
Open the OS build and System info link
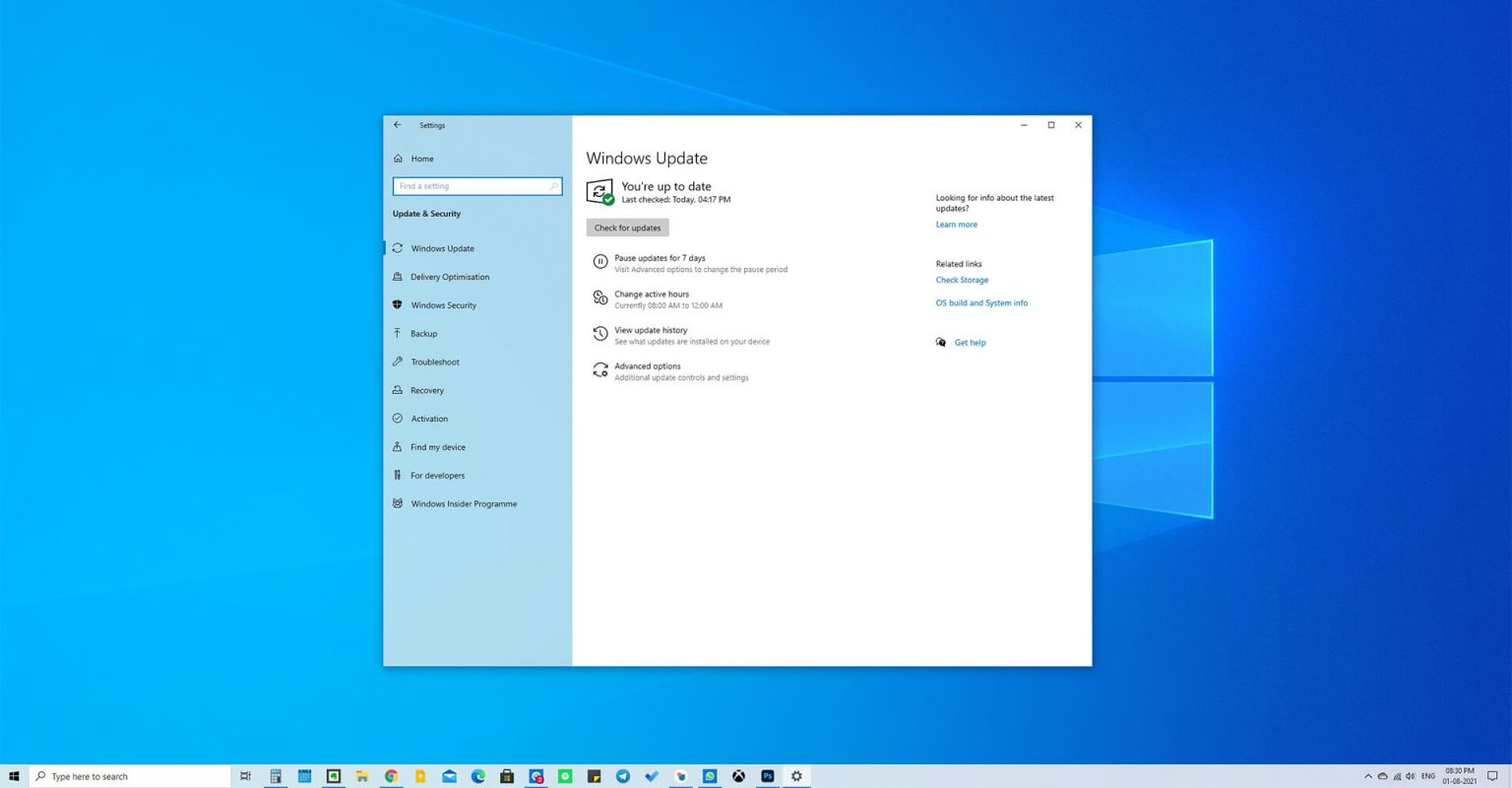[x=981, y=302]
